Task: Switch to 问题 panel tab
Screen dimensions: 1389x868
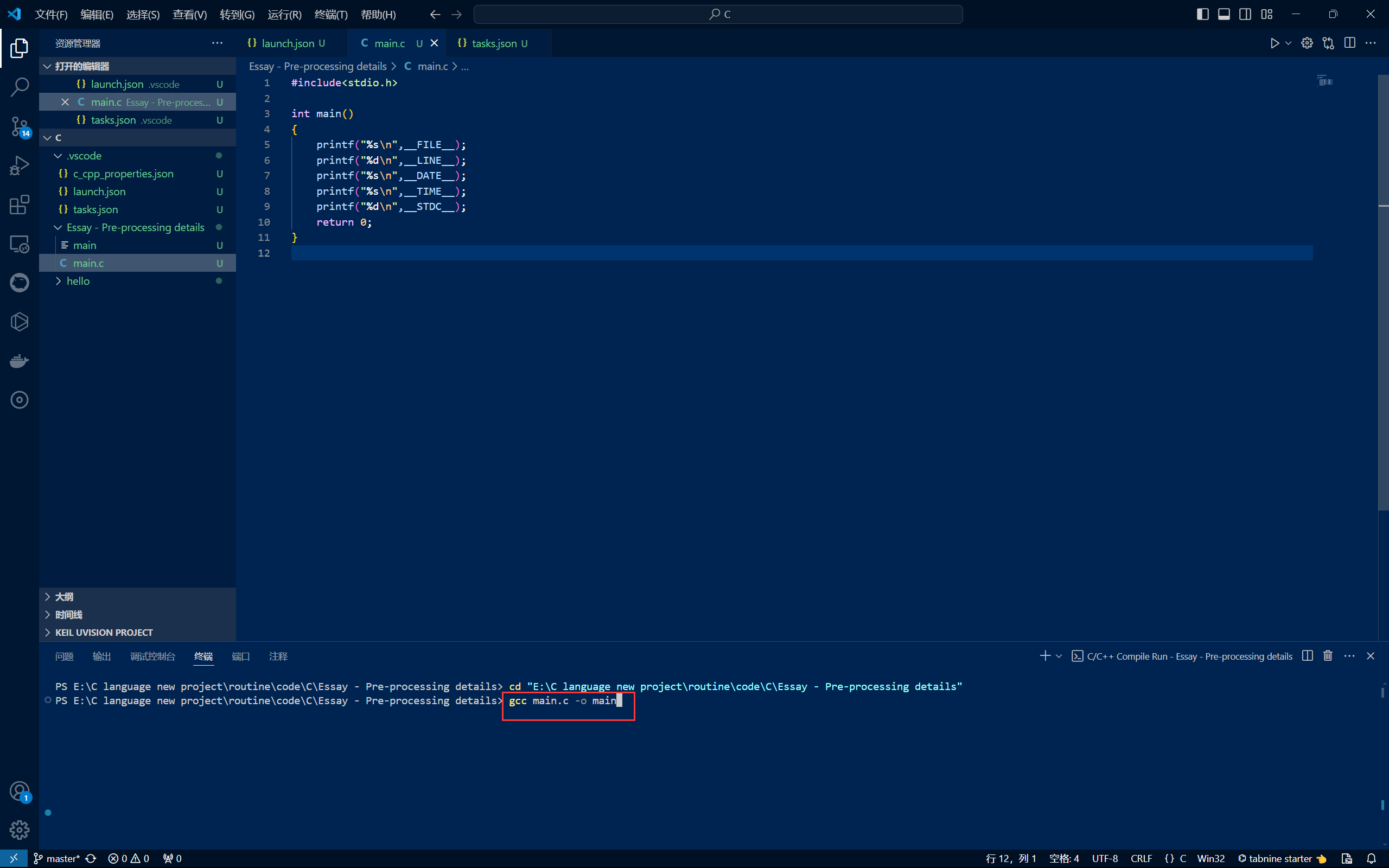Action: 64,656
